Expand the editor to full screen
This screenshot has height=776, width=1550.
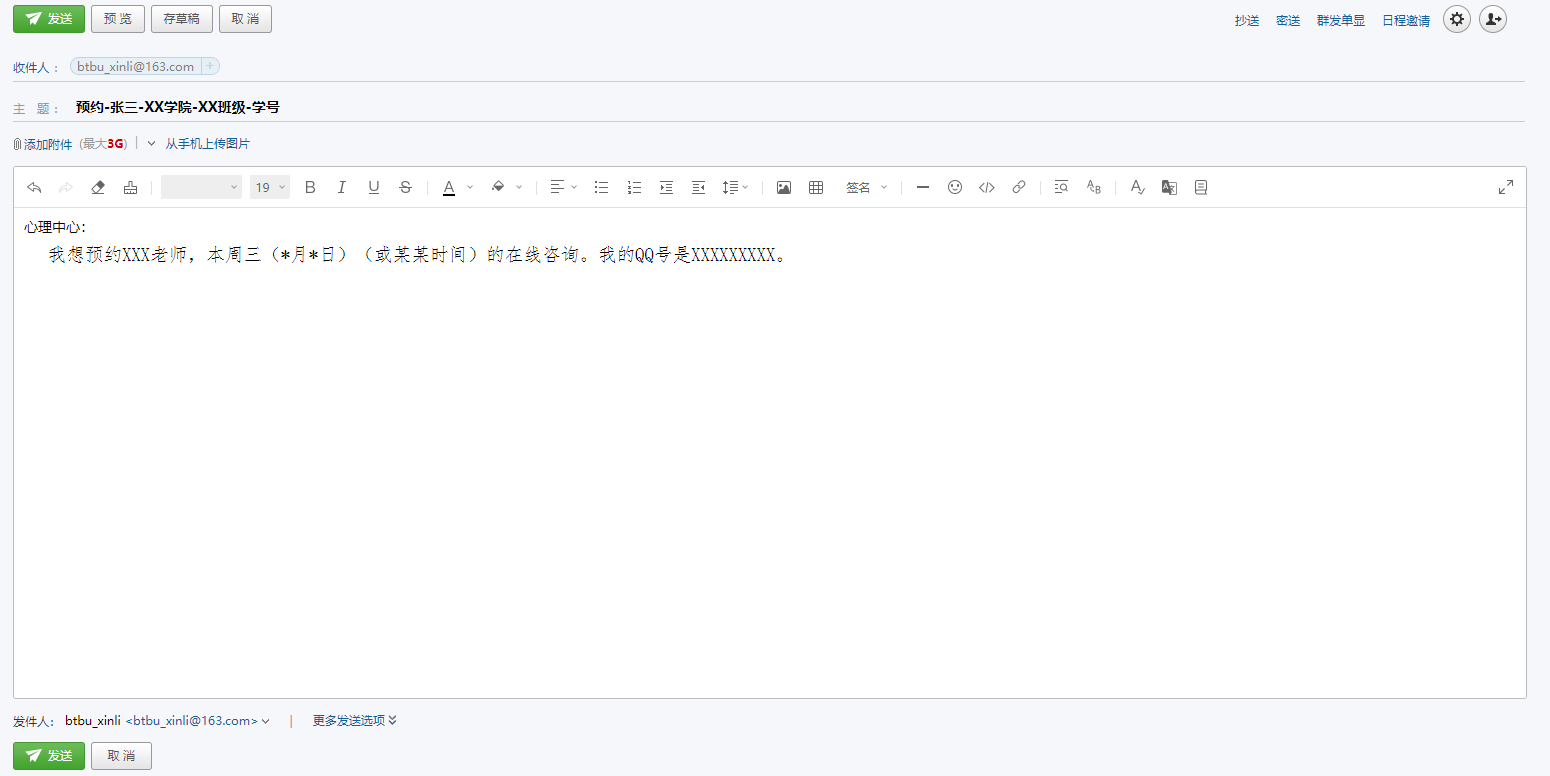click(x=1506, y=187)
